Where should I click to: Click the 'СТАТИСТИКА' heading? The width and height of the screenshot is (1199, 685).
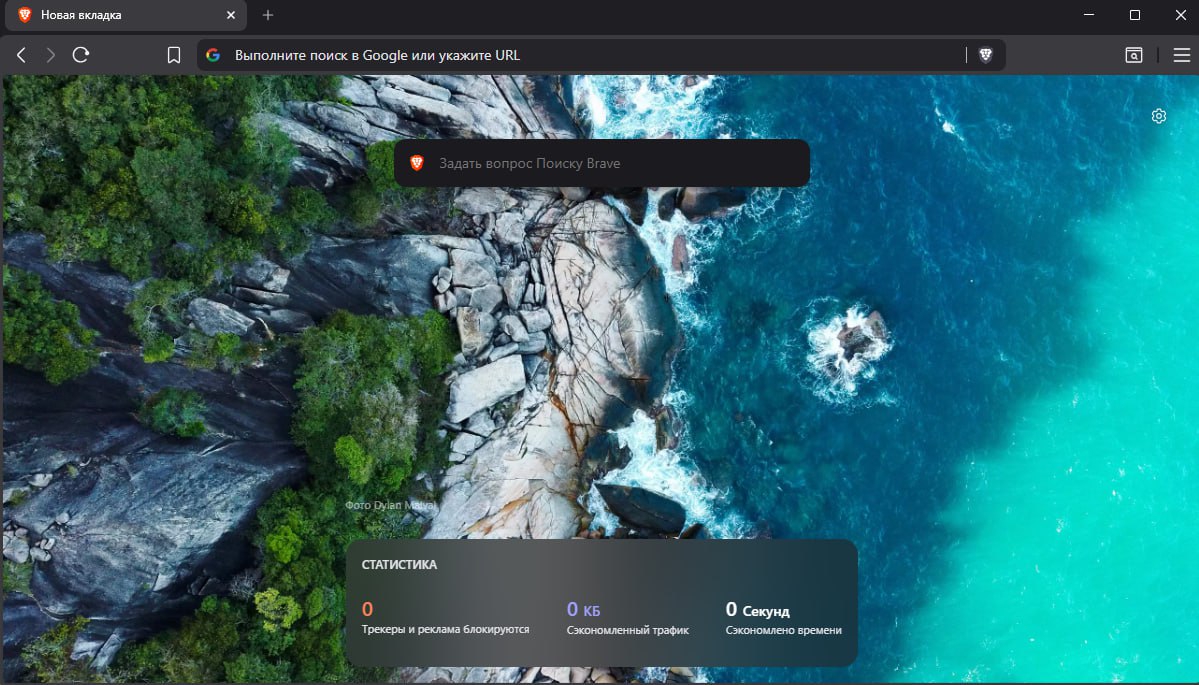(x=399, y=564)
